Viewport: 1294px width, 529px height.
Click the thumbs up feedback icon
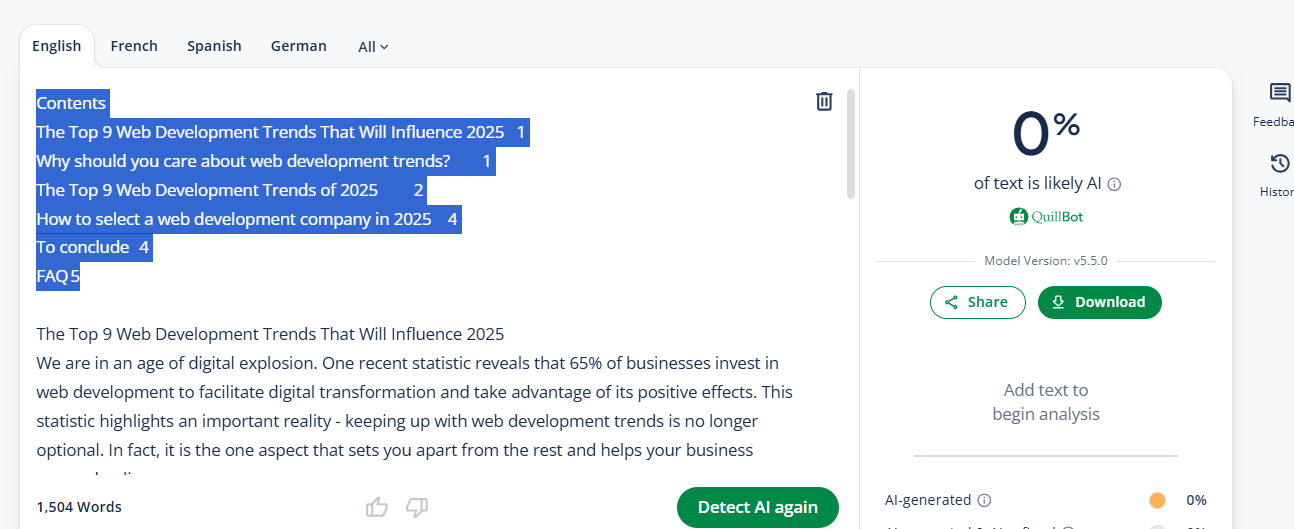tap(377, 507)
